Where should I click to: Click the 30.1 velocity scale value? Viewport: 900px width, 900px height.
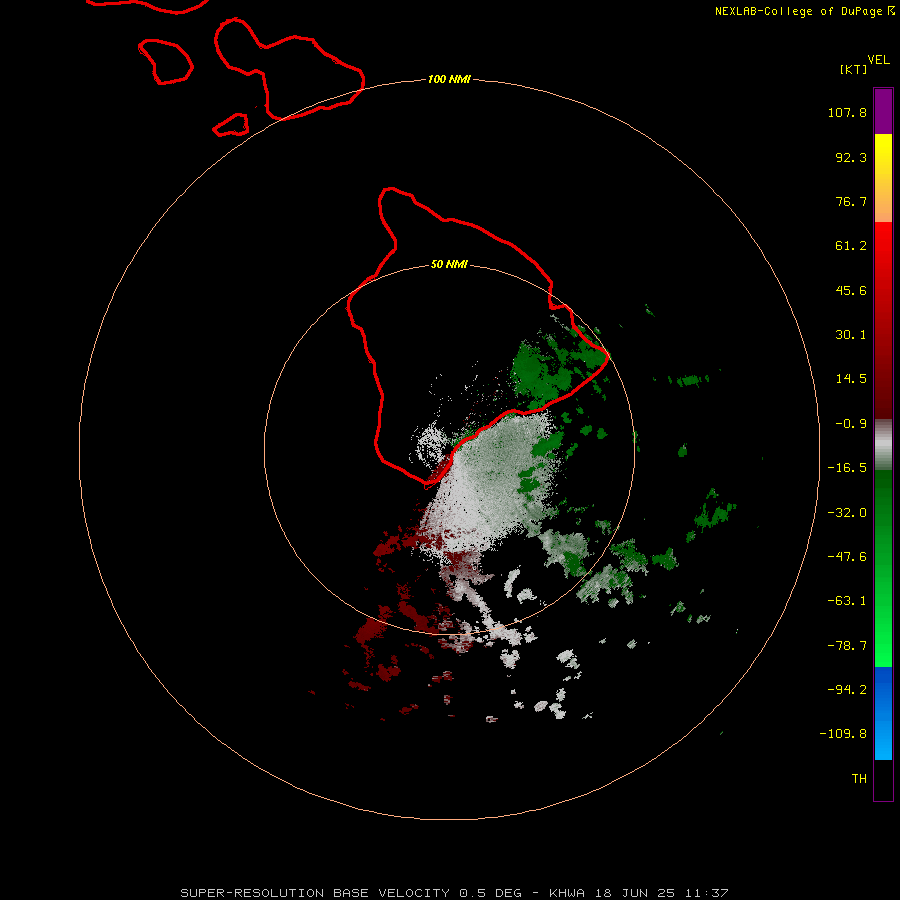(851, 335)
